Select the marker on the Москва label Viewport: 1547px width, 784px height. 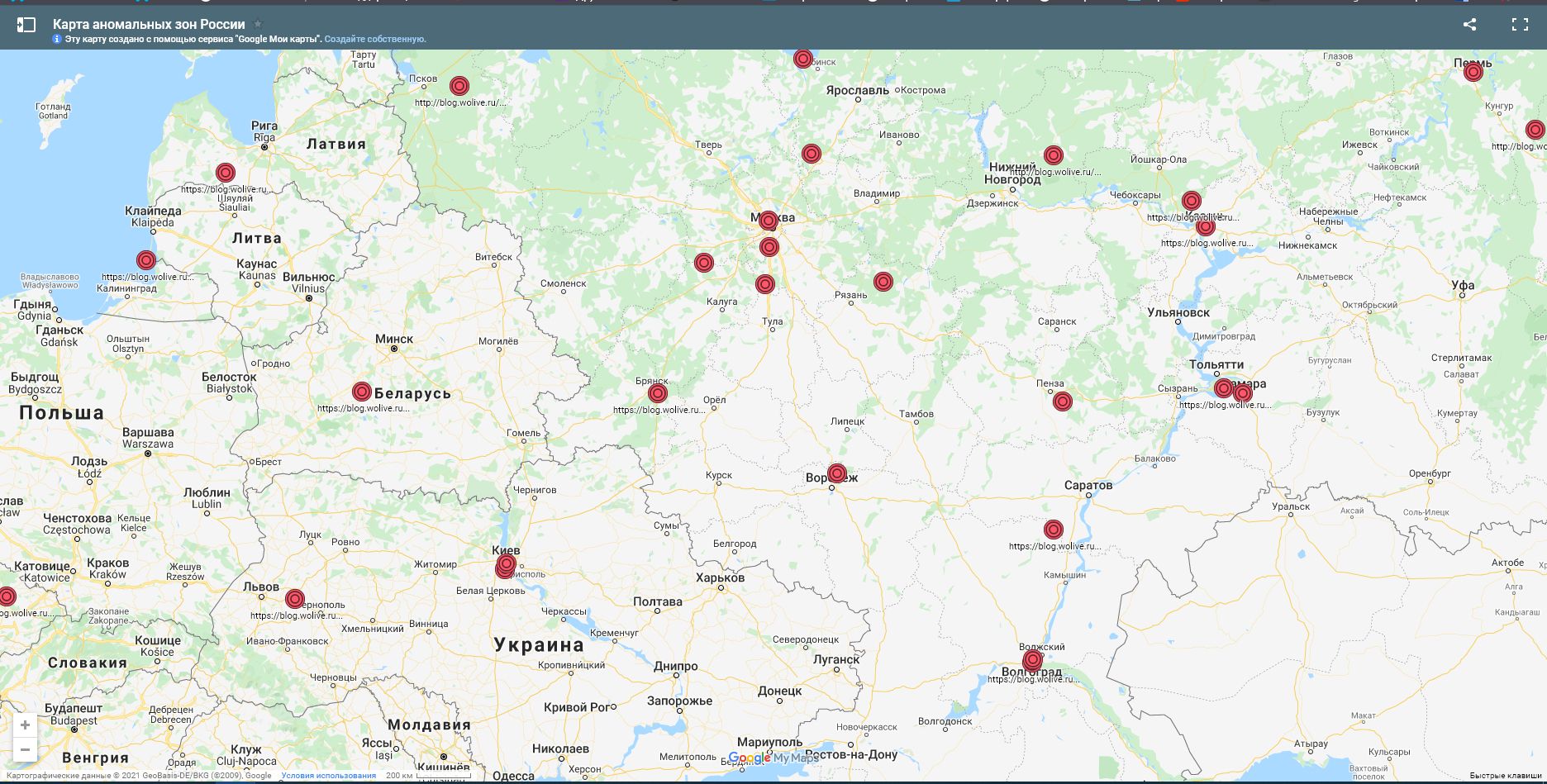point(769,221)
